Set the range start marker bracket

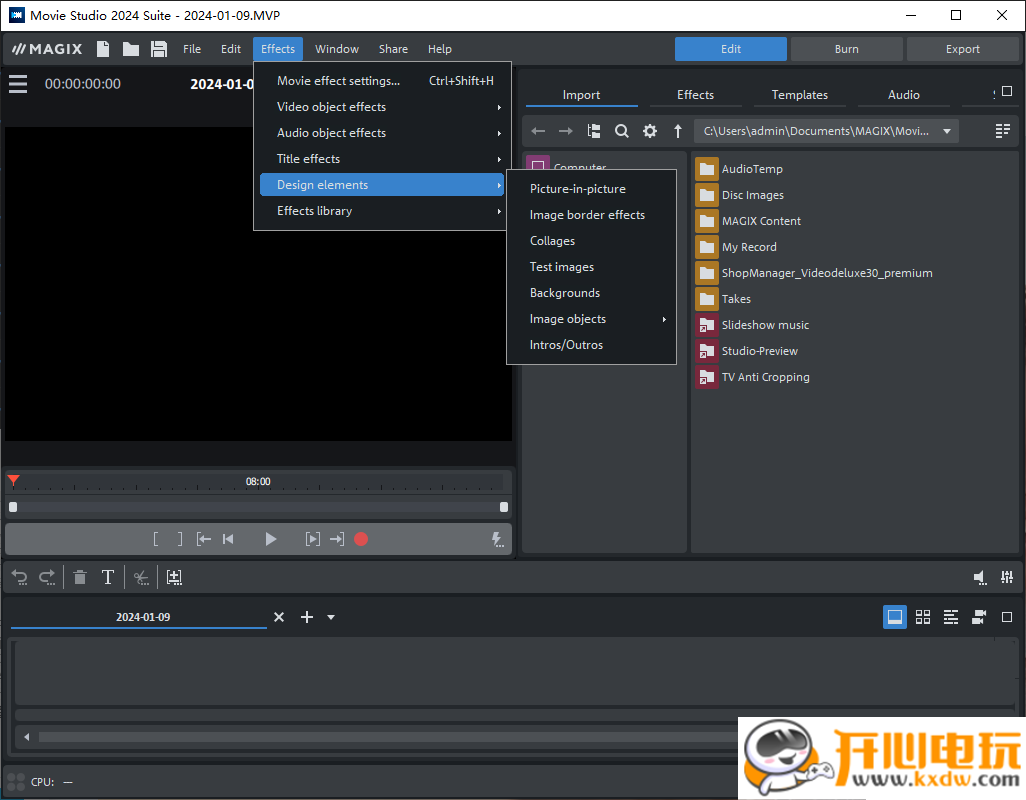(156, 539)
